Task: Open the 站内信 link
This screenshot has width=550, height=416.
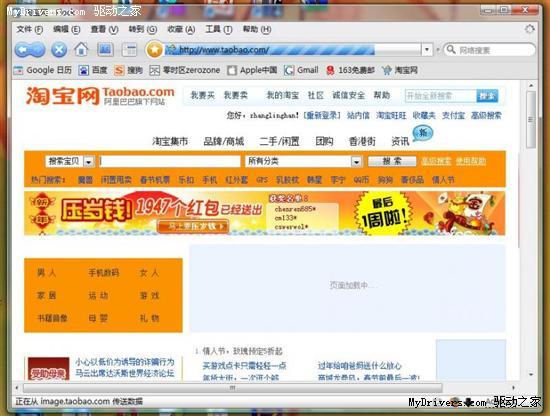Action: (358, 115)
